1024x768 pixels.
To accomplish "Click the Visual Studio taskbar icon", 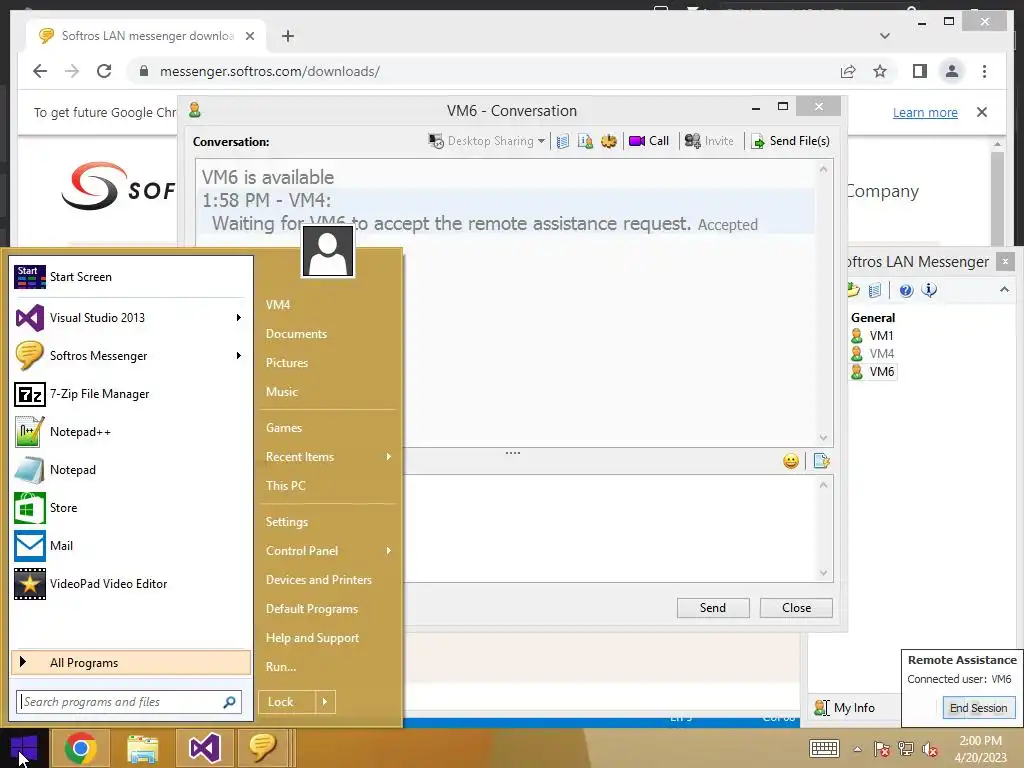I will pyautogui.click(x=204, y=748).
